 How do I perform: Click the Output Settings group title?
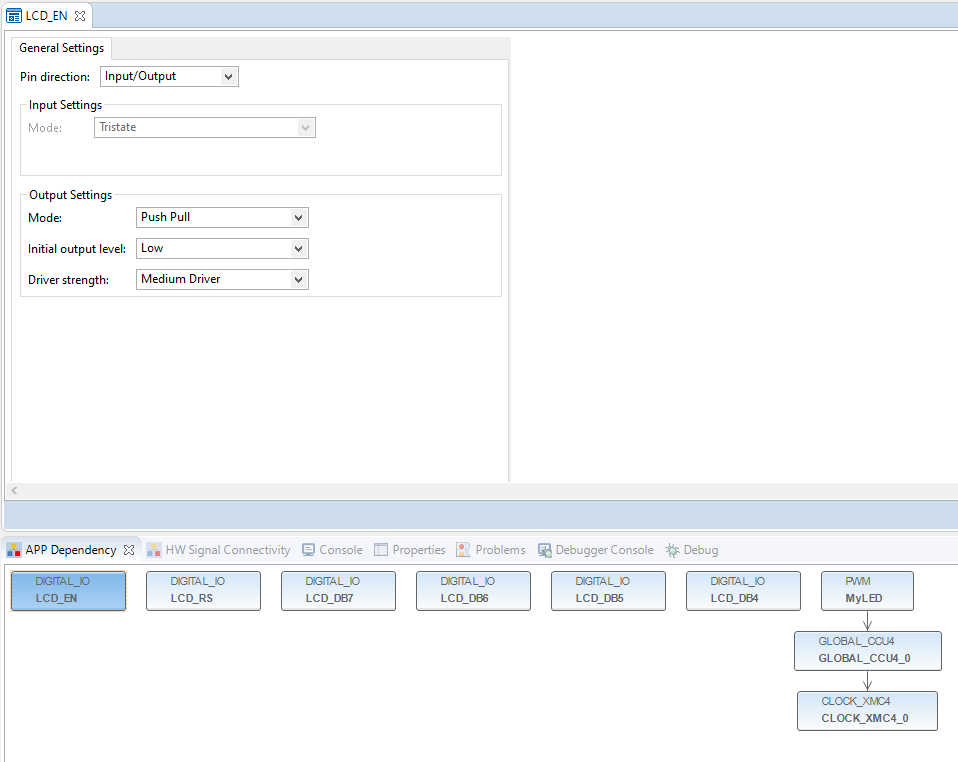(x=71, y=195)
